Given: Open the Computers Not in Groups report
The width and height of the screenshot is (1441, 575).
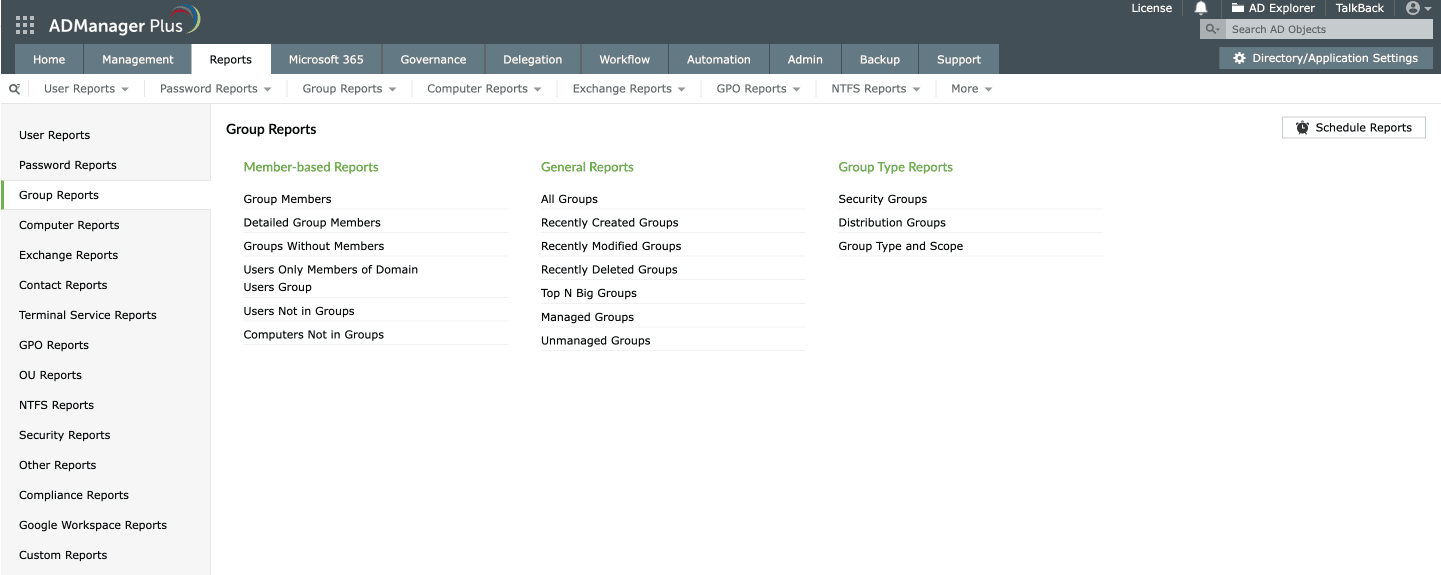Looking at the screenshot, I should pos(314,335).
